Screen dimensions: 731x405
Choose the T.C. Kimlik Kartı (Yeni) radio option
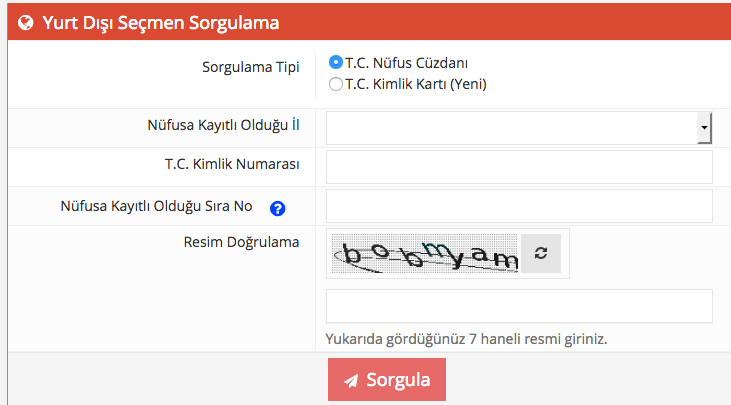pyautogui.click(x=336, y=84)
